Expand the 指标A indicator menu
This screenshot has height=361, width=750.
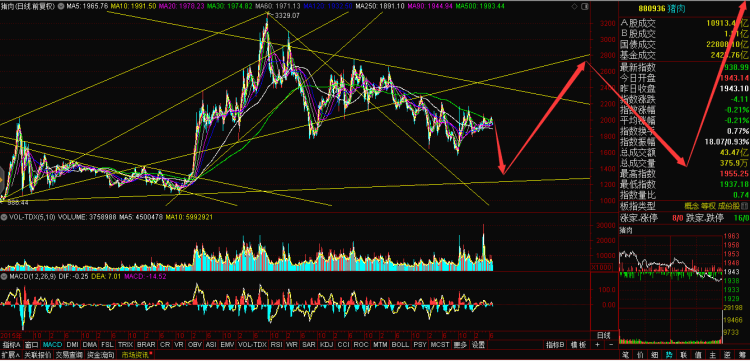(x=12, y=345)
